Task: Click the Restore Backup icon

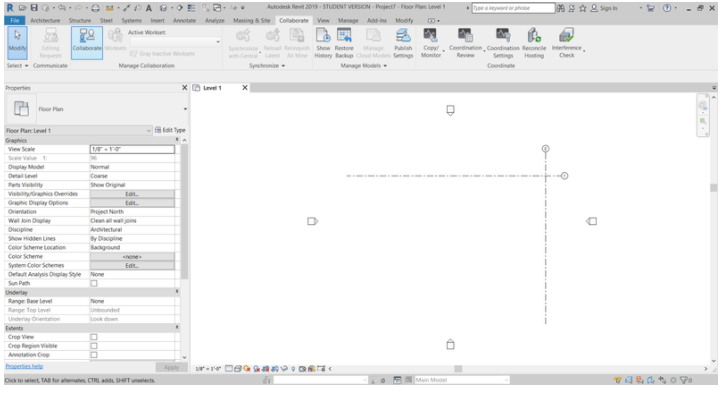Action: tap(344, 43)
